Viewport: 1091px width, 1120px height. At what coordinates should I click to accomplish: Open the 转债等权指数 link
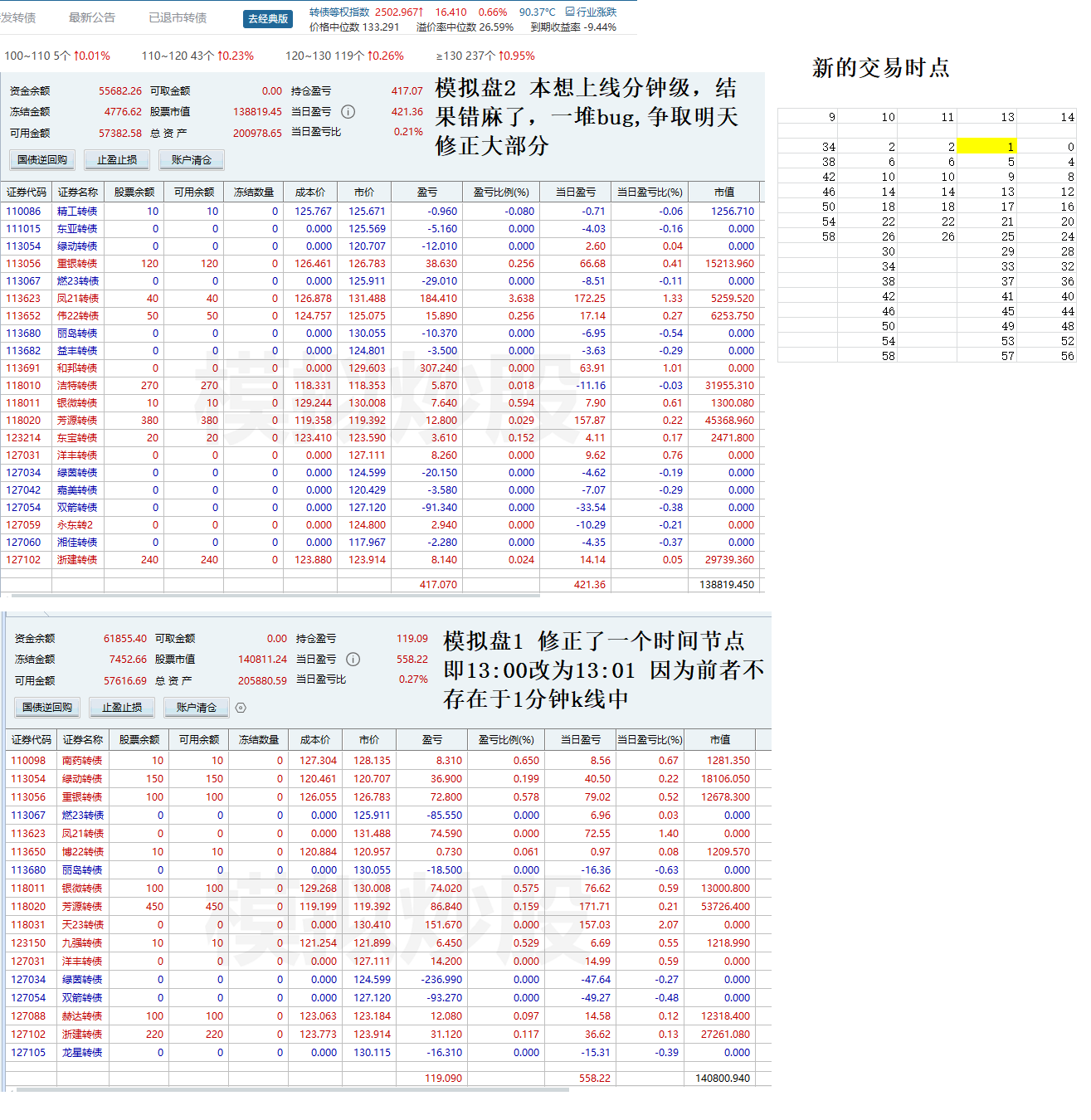(x=339, y=12)
